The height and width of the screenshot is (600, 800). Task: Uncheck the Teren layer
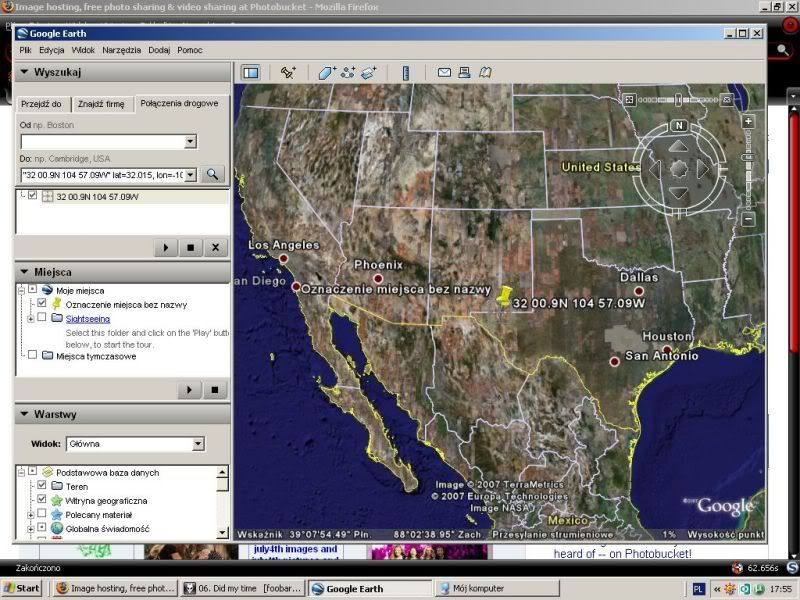tap(42, 485)
